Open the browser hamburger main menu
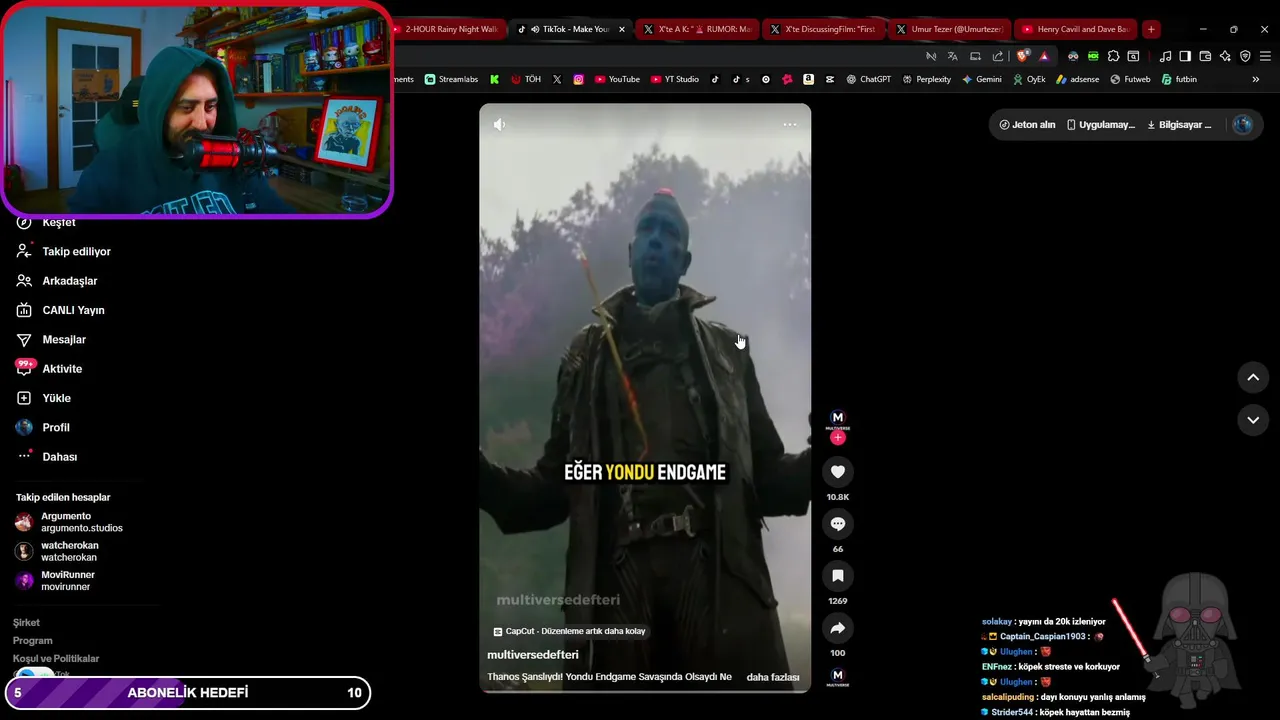Image resolution: width=1280 pixels, height=720 pixels. (1265, 56)
